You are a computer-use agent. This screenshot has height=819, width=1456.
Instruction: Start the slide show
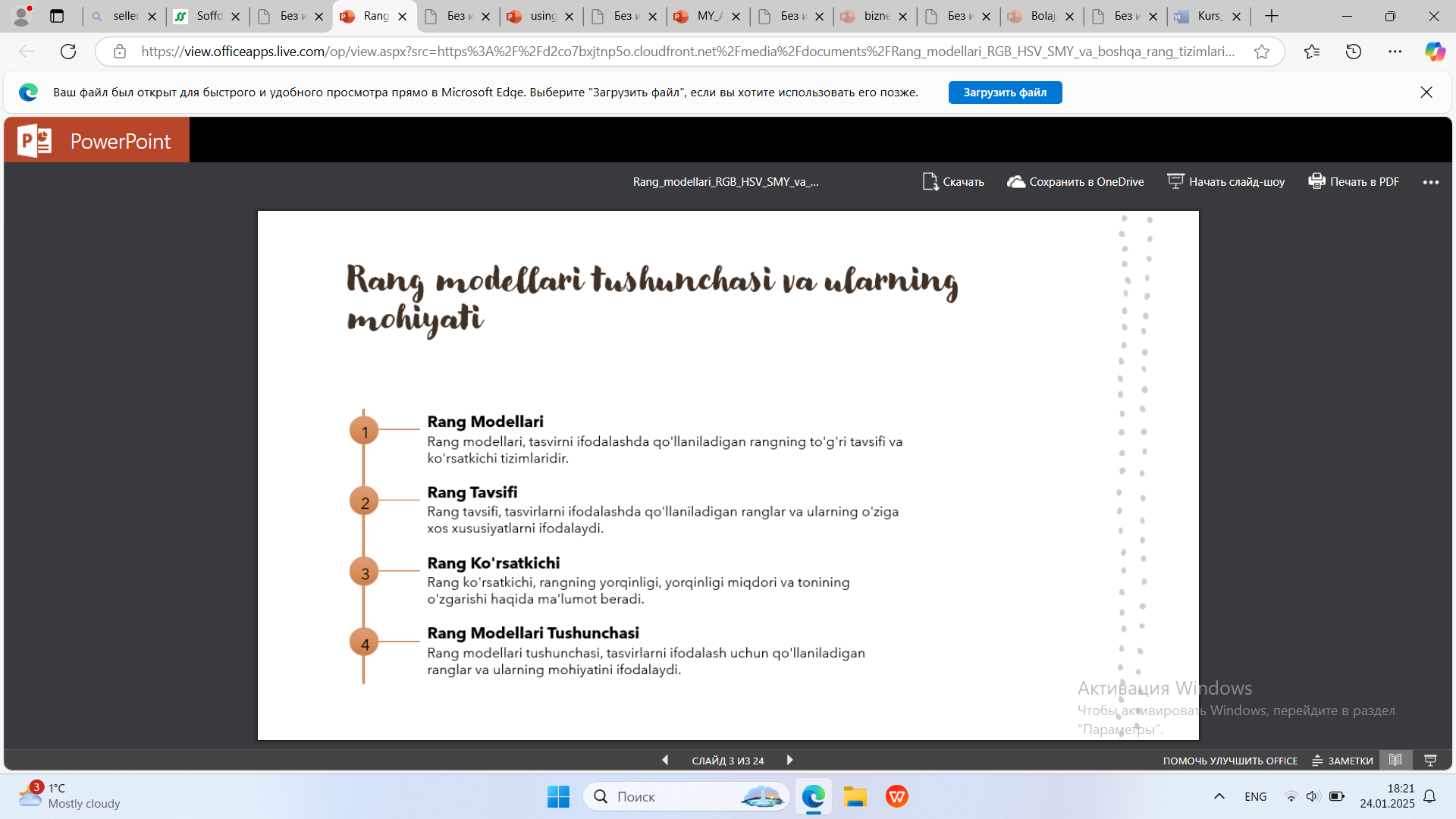tap(1225, 182)
